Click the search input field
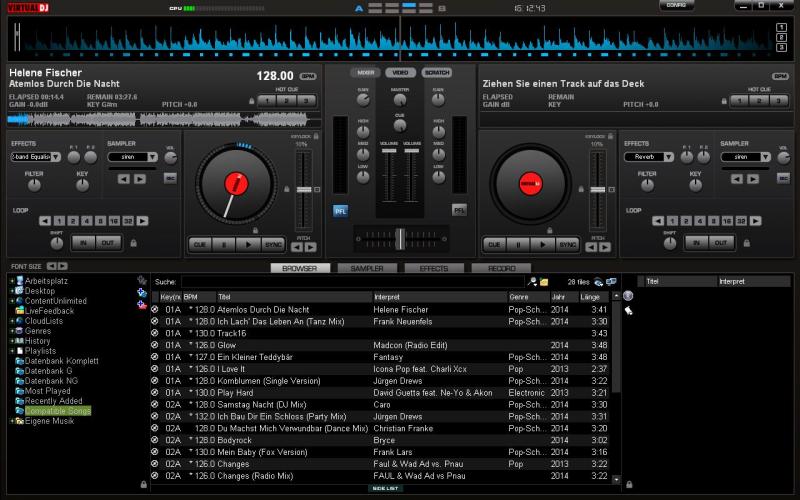Image resolution: width=800 pixels, height=500 pixels. (x=352, y=282)
